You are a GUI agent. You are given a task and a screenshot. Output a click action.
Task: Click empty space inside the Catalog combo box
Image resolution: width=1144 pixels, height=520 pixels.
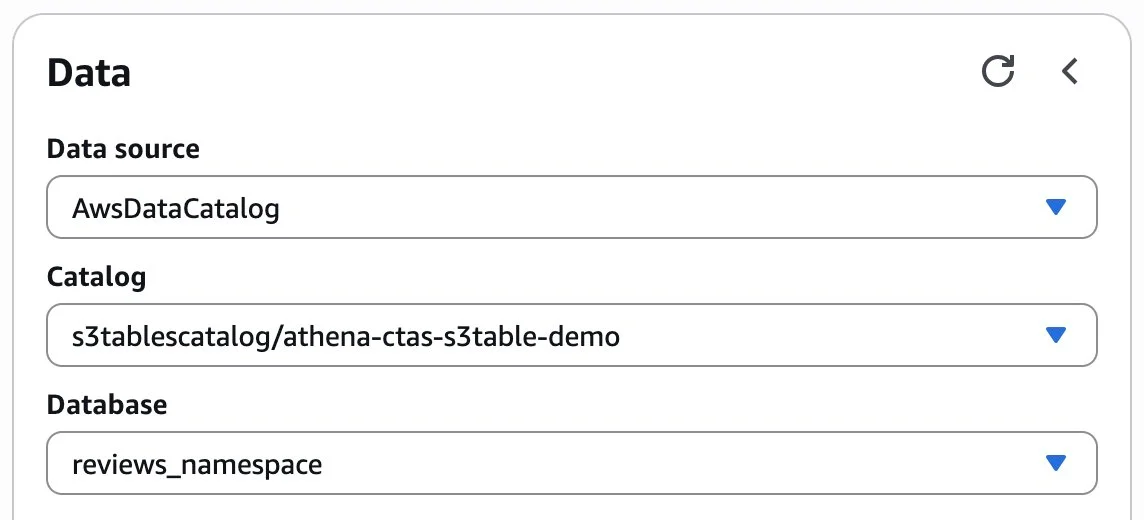point(824,335)
